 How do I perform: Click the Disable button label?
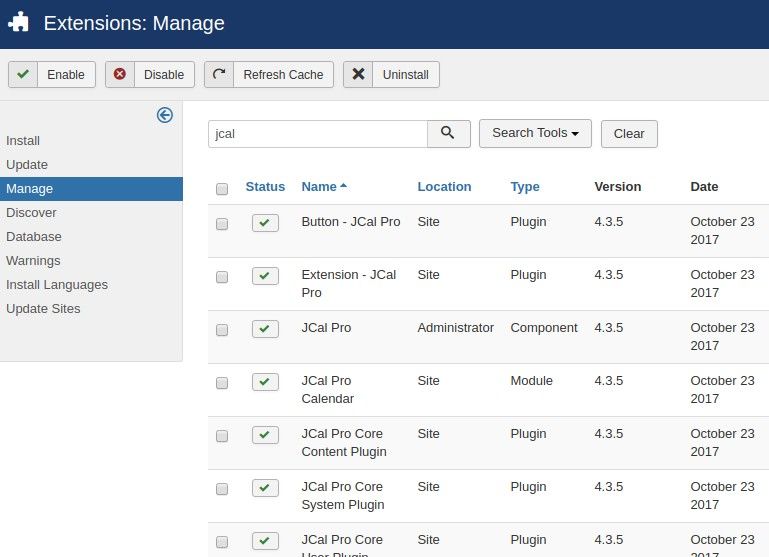coord(164,75)
